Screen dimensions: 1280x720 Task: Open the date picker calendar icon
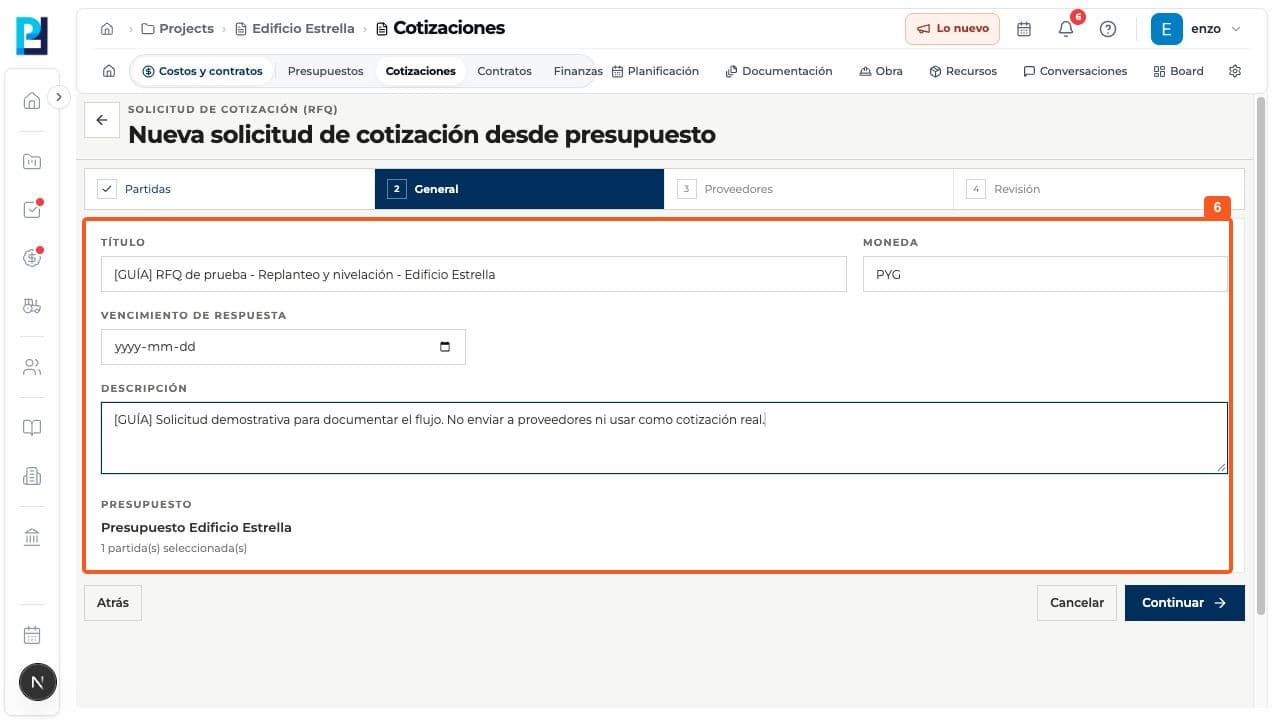point(445,347)
